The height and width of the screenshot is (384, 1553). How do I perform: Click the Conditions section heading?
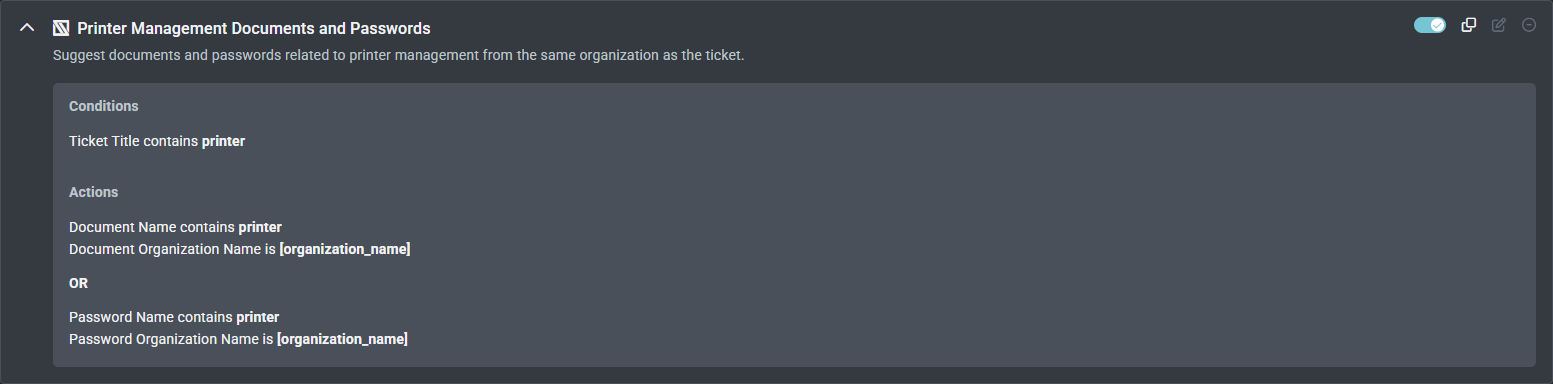(x=104, y=106)
